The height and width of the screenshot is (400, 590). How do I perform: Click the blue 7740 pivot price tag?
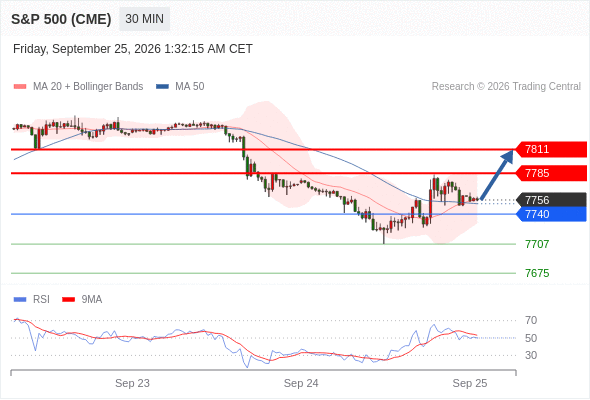pyautogui.click(x=551, y=214)
